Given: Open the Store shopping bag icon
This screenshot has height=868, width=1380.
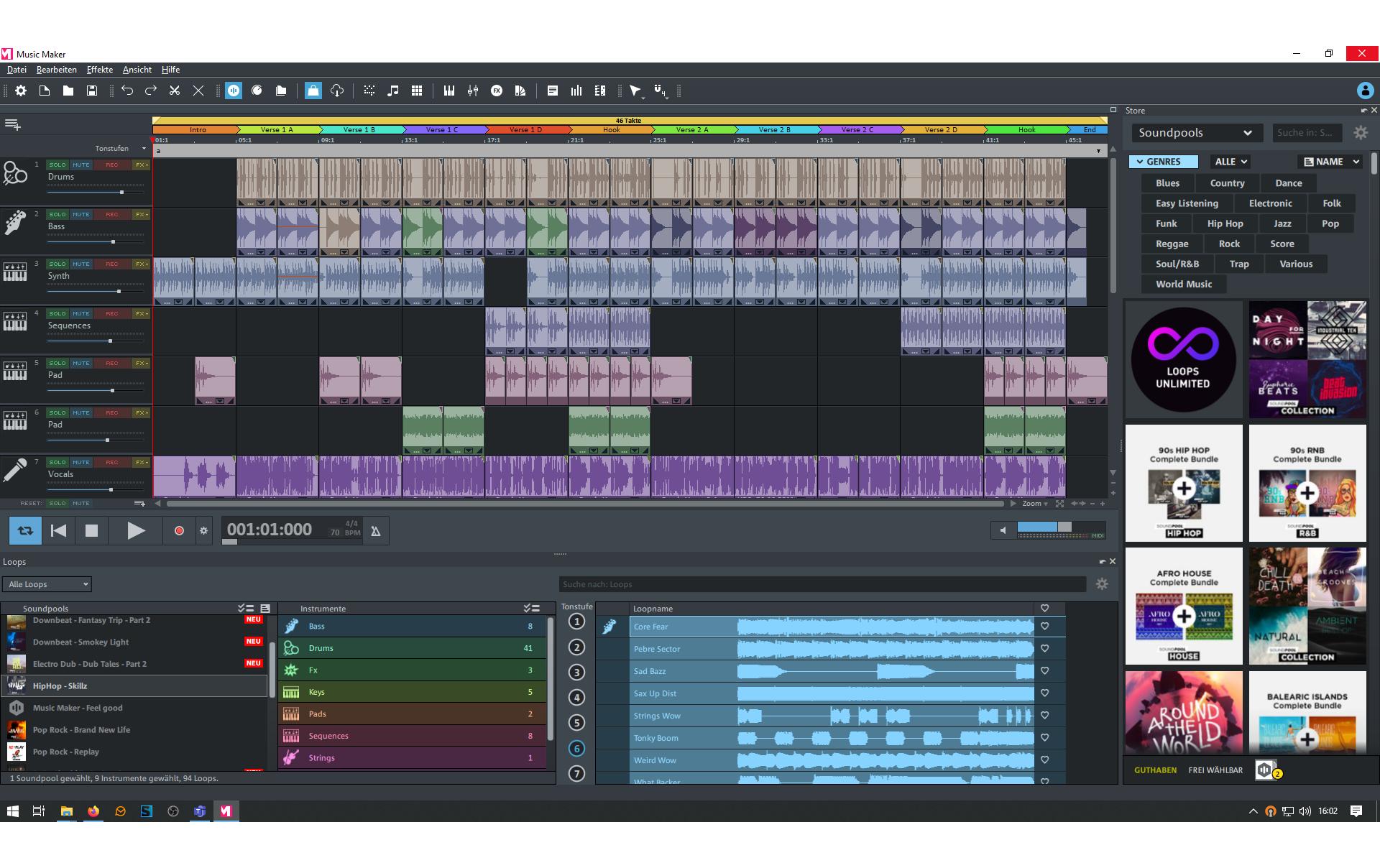Looking at the screenshot, I should [x=313, y=91].
